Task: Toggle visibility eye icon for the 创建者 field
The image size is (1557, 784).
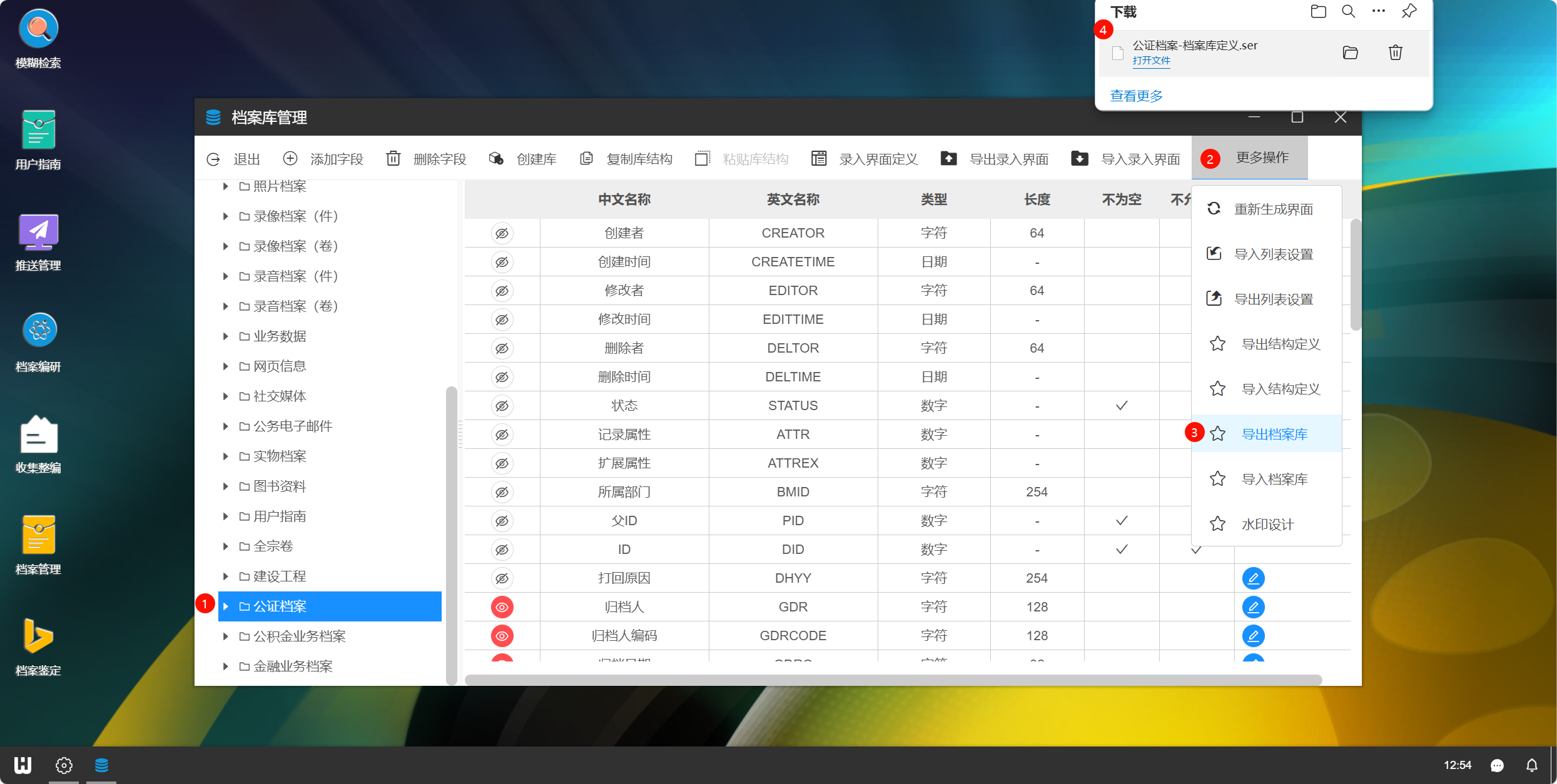Action: 502,233
